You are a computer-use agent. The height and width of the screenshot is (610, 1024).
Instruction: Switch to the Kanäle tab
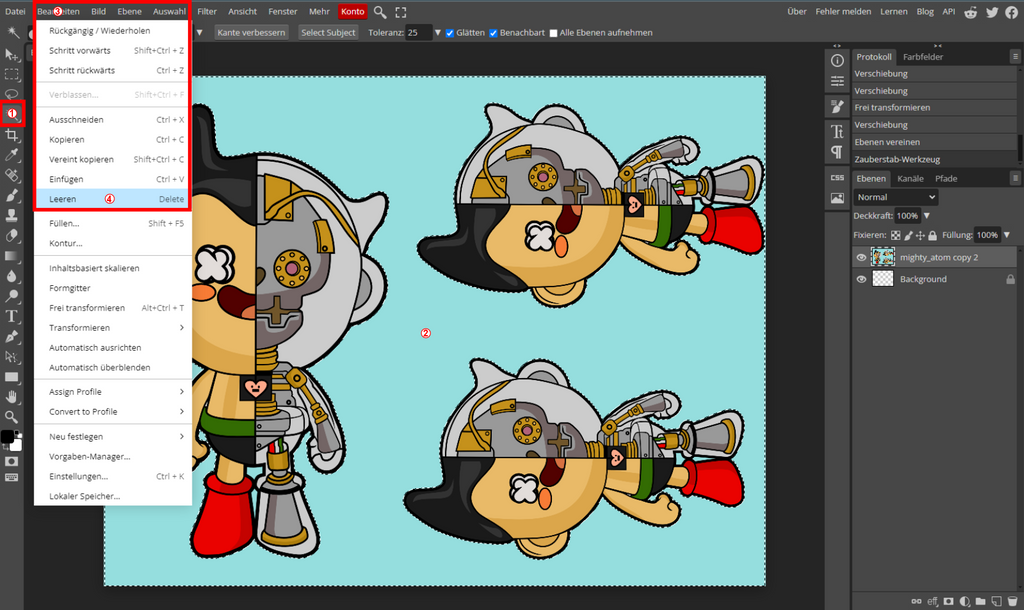910,178
